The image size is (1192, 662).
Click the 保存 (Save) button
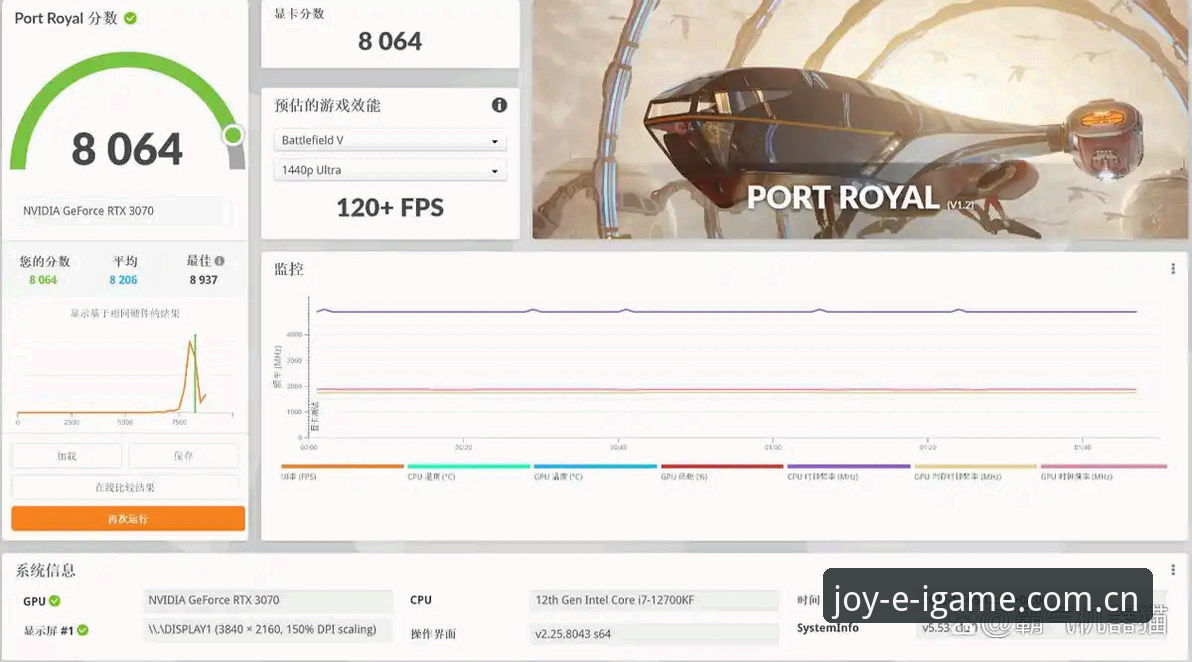click(x=183, y=456)
